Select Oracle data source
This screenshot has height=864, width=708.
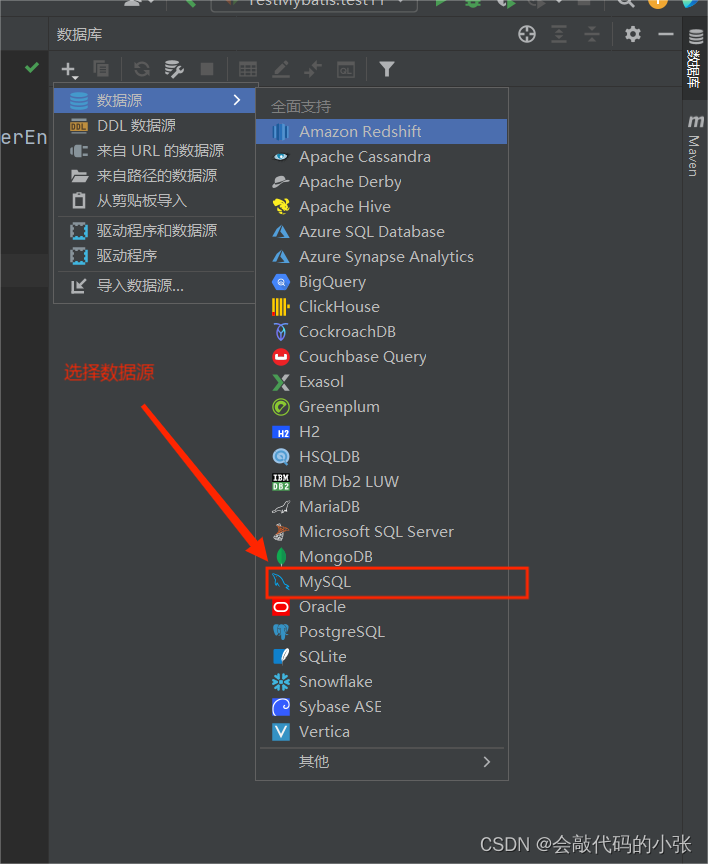(x=381, y=607)
